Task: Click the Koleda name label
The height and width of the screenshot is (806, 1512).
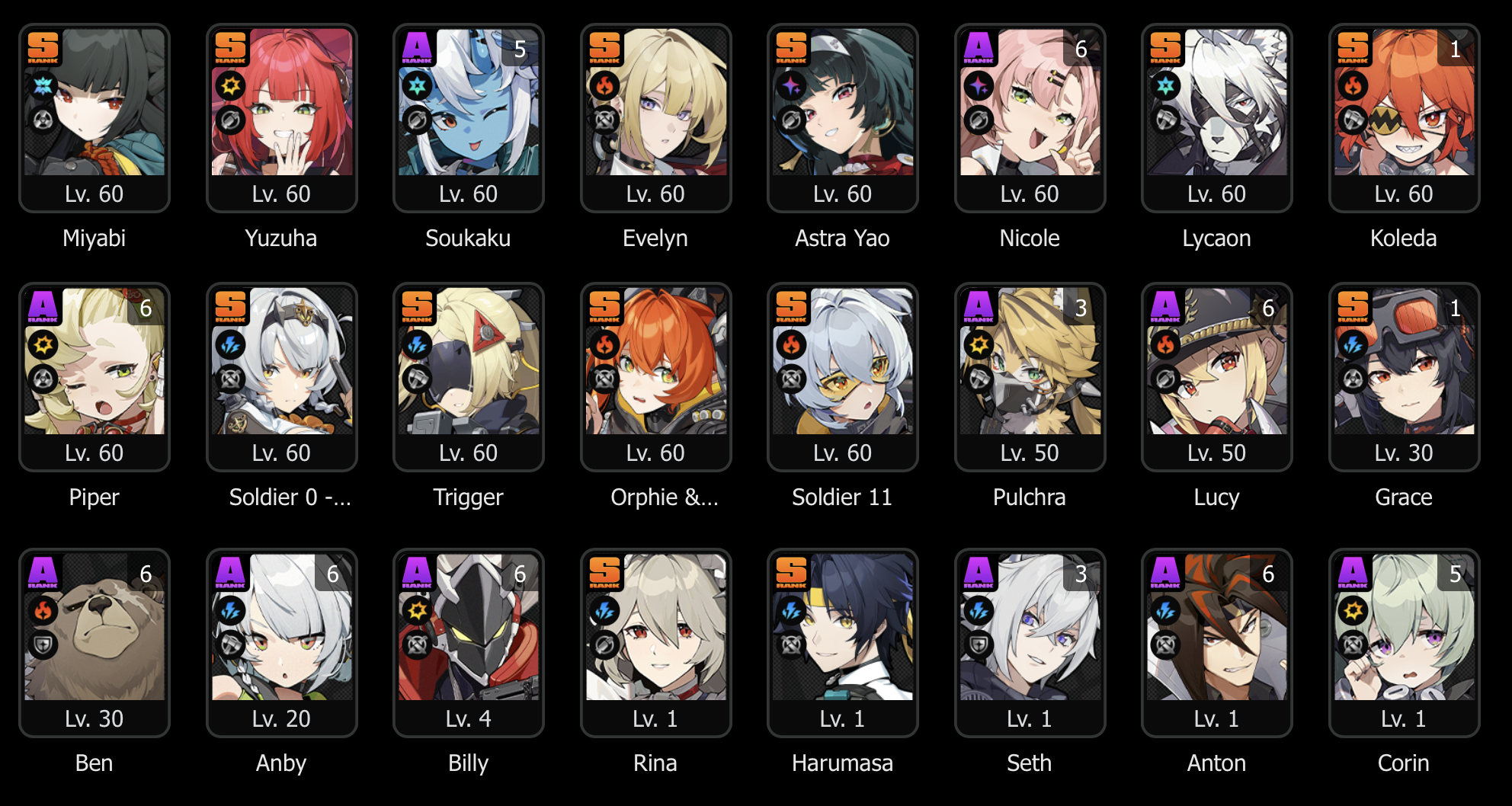Action: (1404, 238)
